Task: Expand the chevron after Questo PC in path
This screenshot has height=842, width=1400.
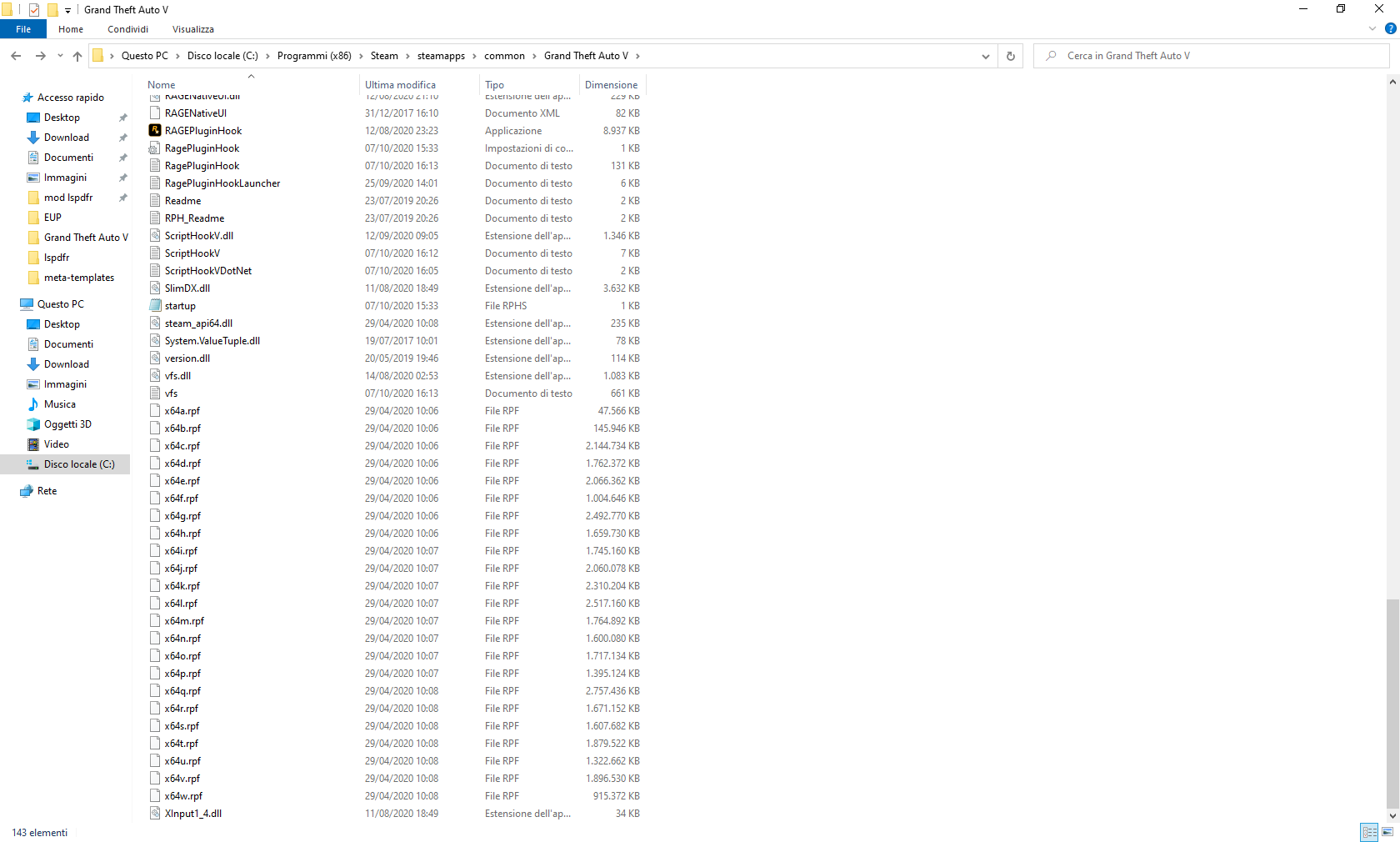Action: pyautogui.click(x=177, y=56)
